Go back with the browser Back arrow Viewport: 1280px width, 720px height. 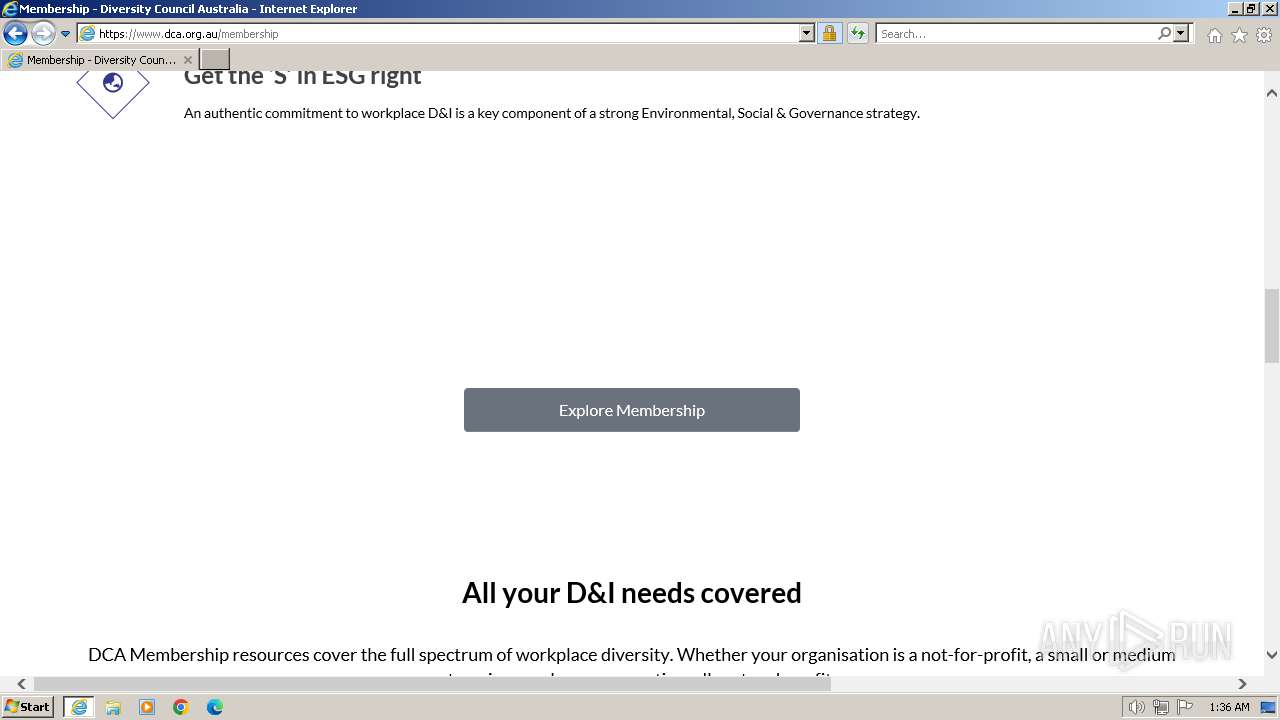15,34
